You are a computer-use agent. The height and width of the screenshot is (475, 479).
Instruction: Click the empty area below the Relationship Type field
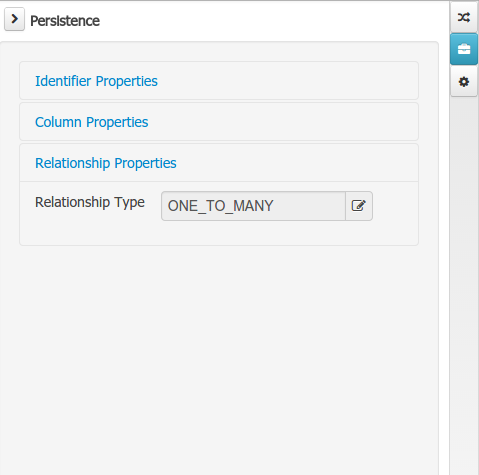(219, 233)
